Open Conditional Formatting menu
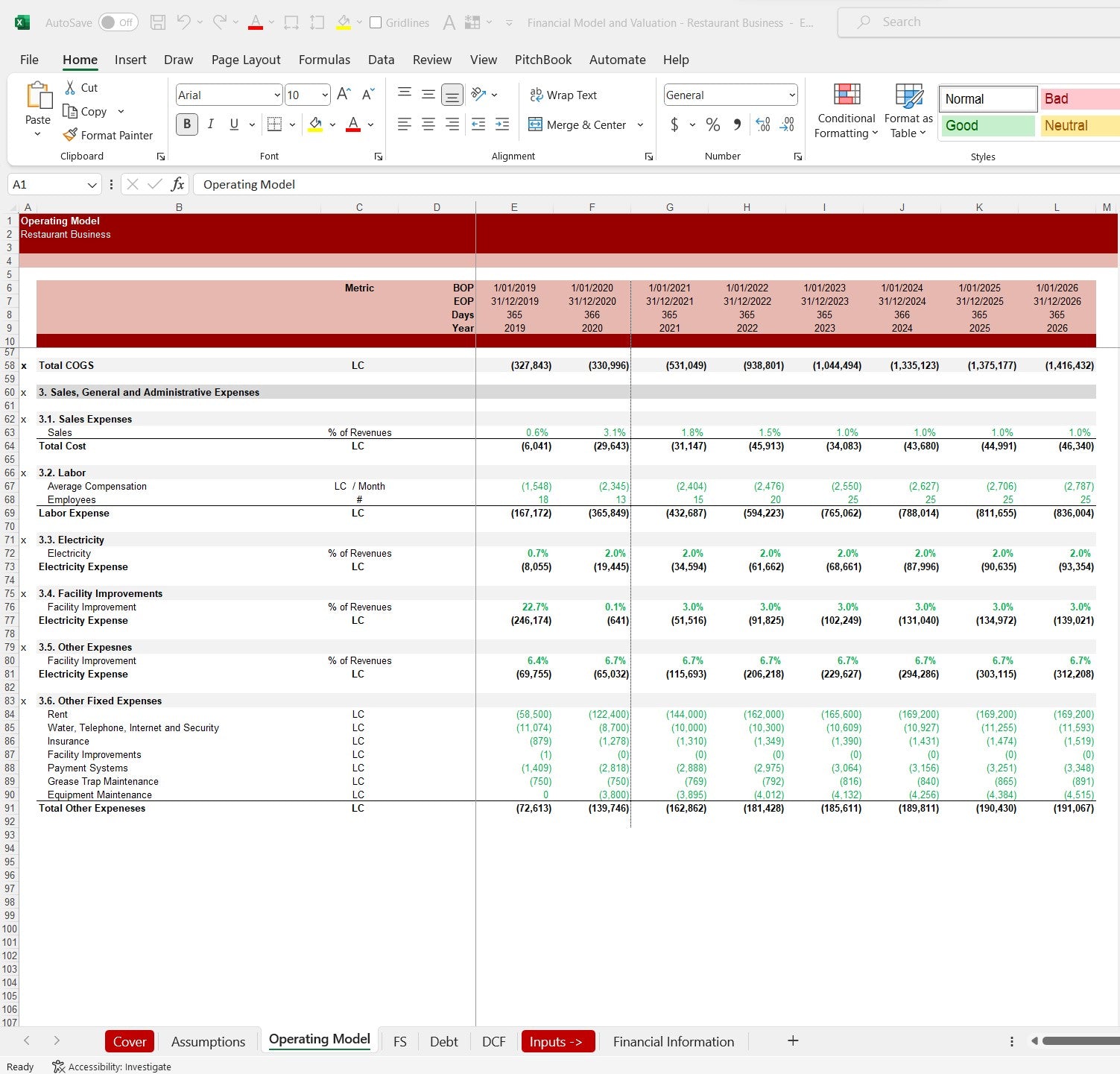This screenshot has height=1074, width=1120. pos(846,111)
